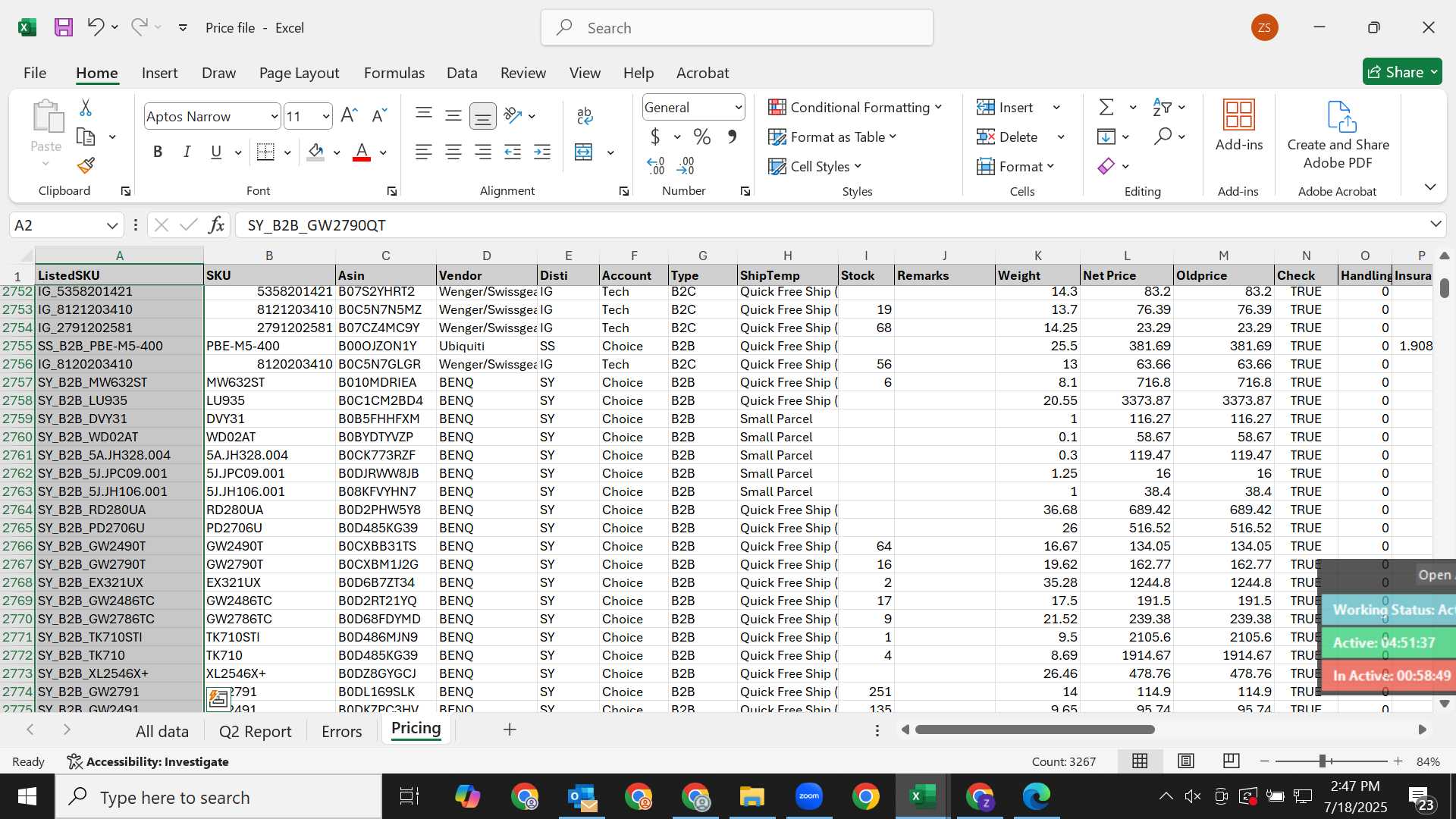This screenshot has width=1456, height=819.
Task: Toggle Bold formatting
Action: [x=158, y=152]
